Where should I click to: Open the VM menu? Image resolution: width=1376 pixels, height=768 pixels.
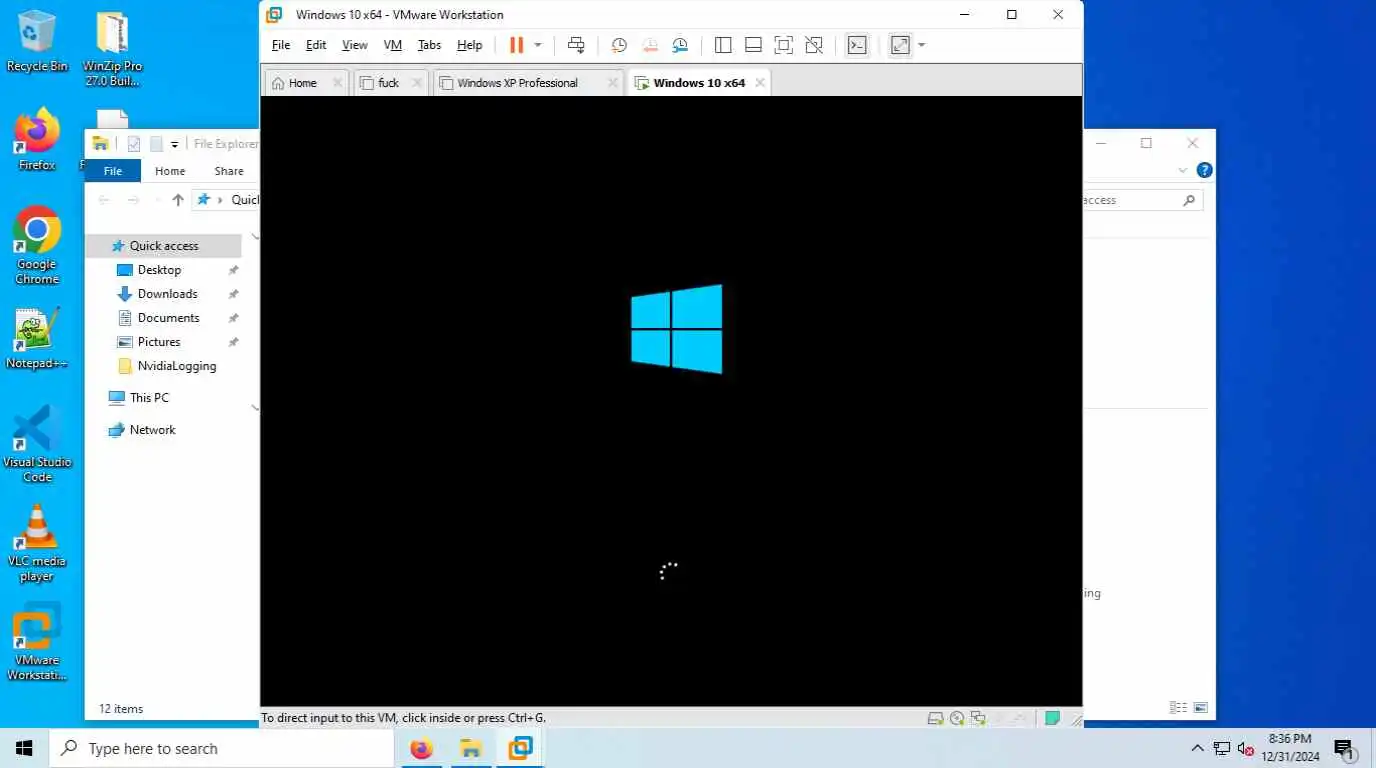tap(393, 45)
